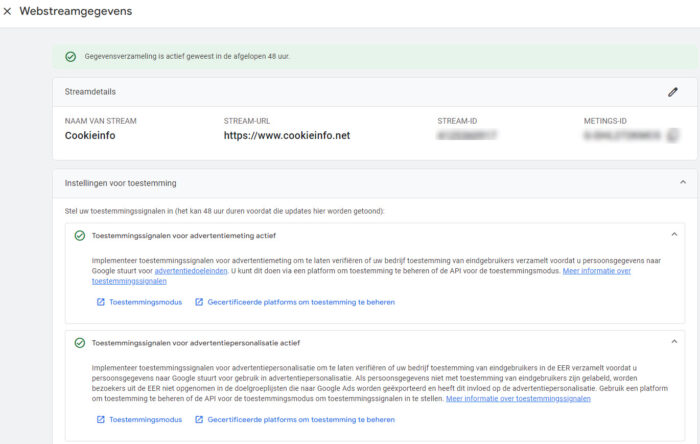
Task: Click check icon next to advertentiepersonalisatie actief
Action: (x=80, y=343)
